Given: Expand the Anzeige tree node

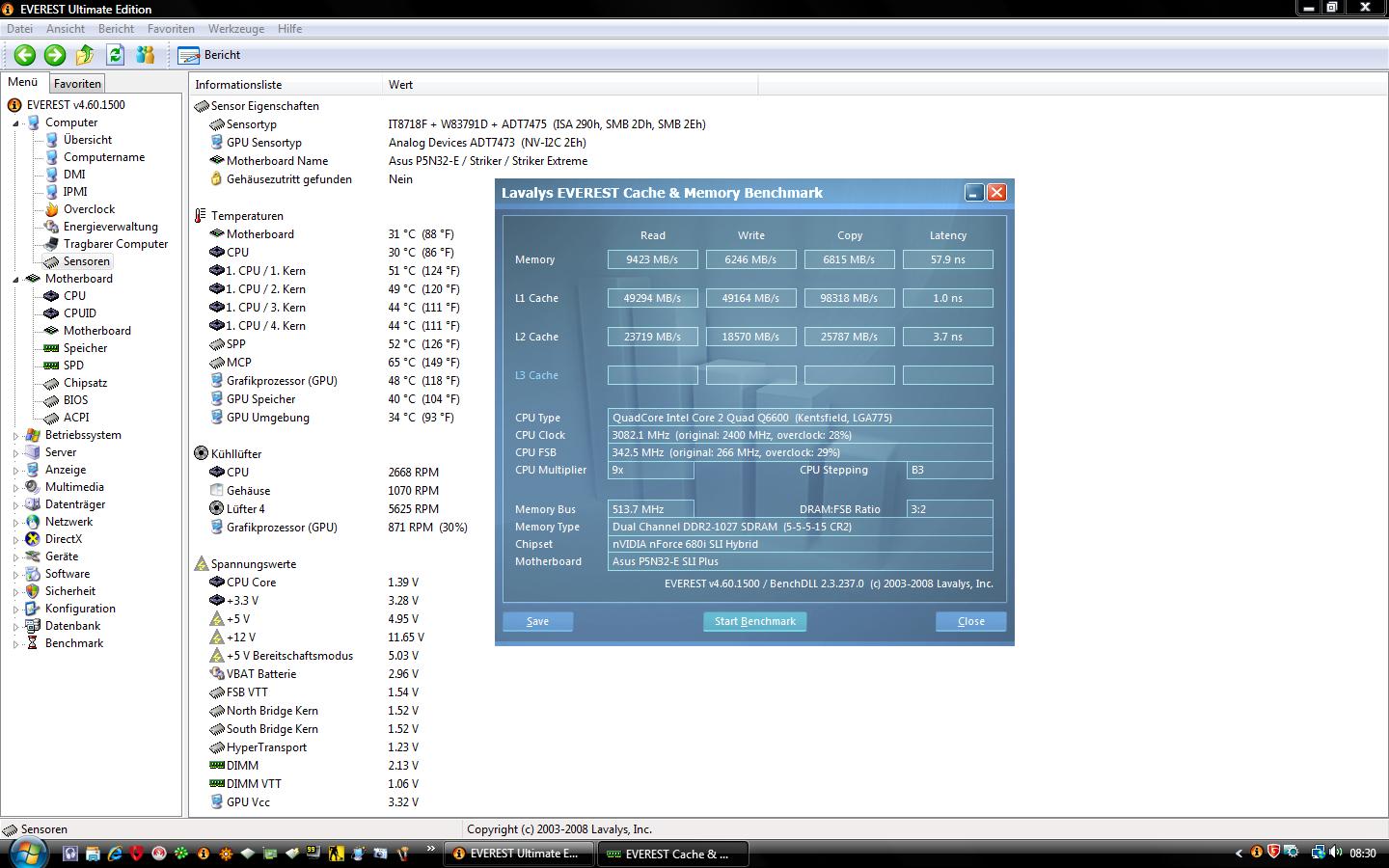Looking at the screenshot, I should tap(16, 471).
